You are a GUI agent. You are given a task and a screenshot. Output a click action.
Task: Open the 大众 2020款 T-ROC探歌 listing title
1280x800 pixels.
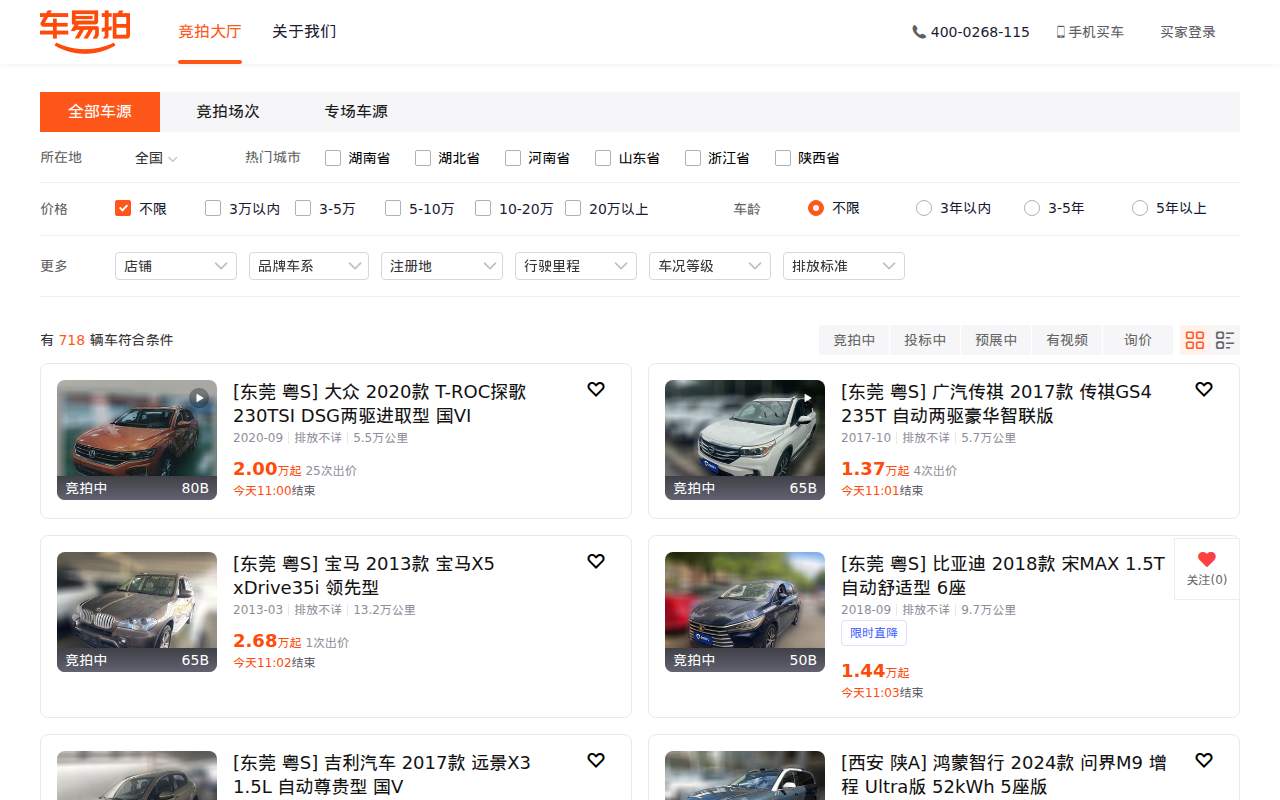click(x=380, y=404)
